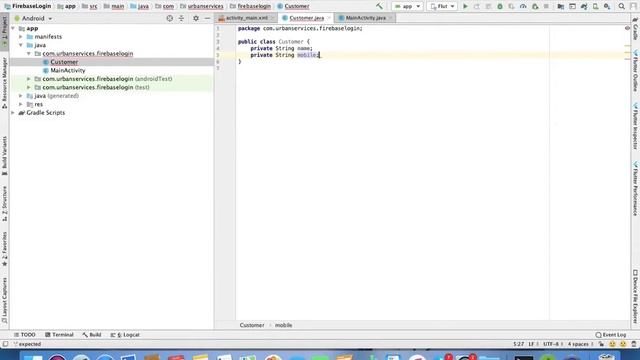Click the Make Project hammer icon
The height and width of the screenshot is (360, 640).
[379, 6]
